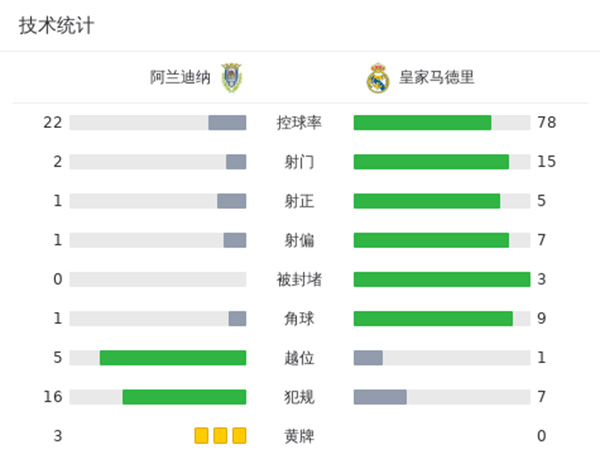The image size is (600, 459).
Task: Click the Real Madrid club crest icon
Action: point(377,77)
